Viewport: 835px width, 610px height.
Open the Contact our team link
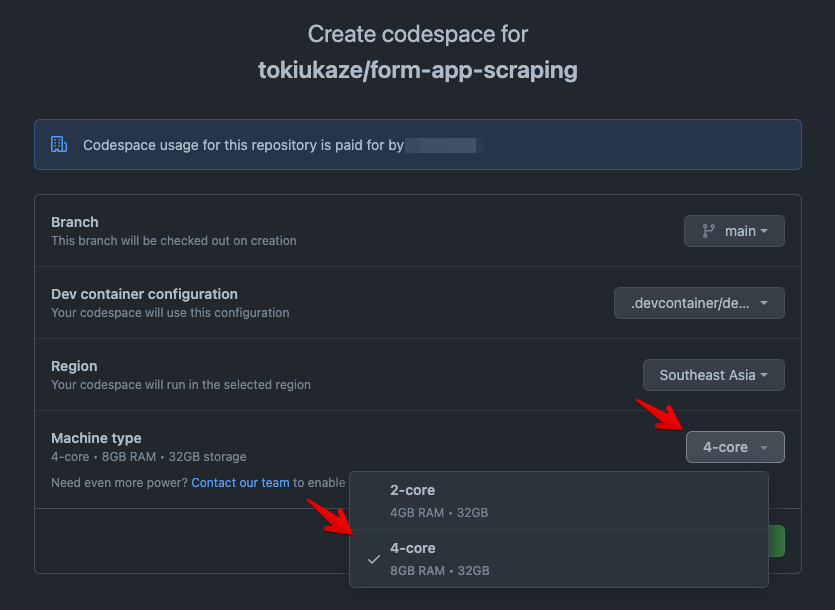(x=240, y=483)
